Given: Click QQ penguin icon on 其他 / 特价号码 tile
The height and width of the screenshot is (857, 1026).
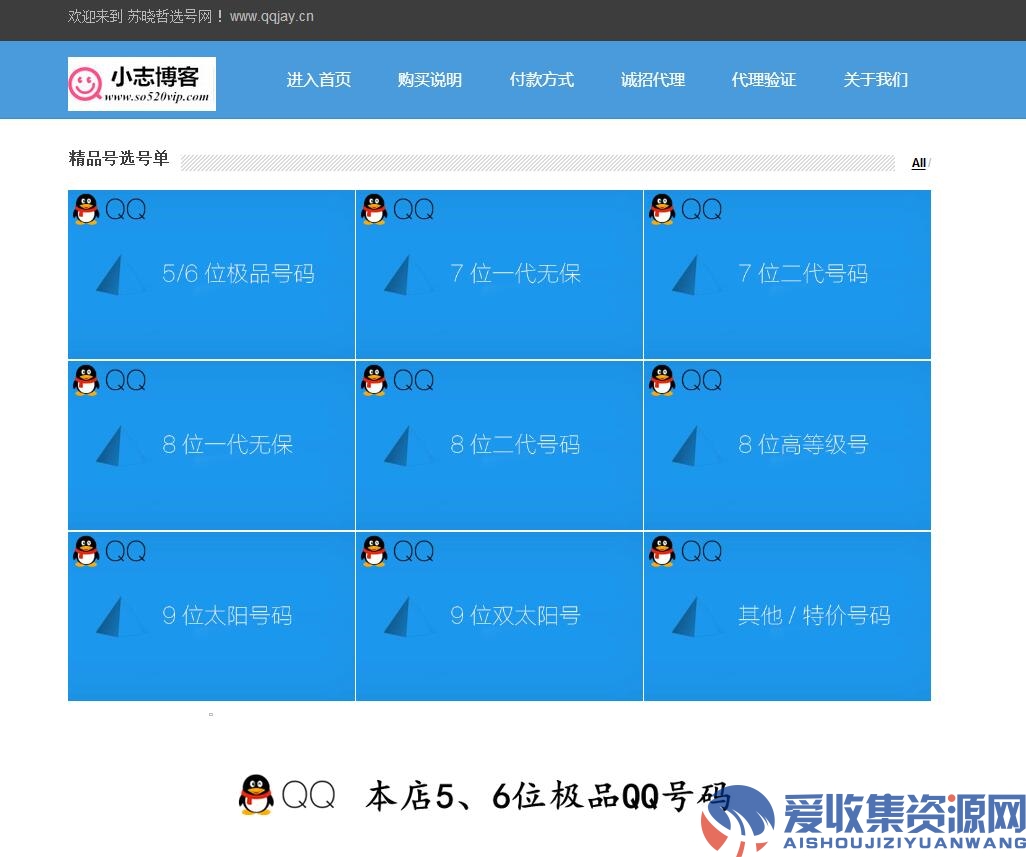Looking at the screenshot, I should (x=662, y=551).
